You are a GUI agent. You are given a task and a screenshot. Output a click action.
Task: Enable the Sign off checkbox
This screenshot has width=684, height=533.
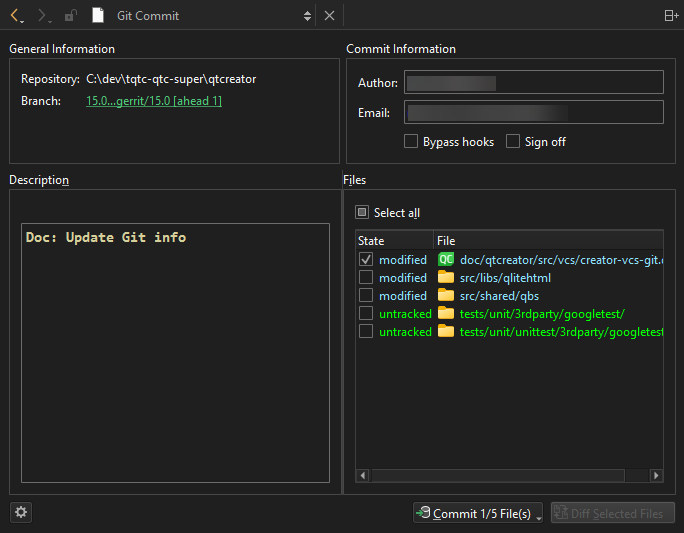(513, 142)
